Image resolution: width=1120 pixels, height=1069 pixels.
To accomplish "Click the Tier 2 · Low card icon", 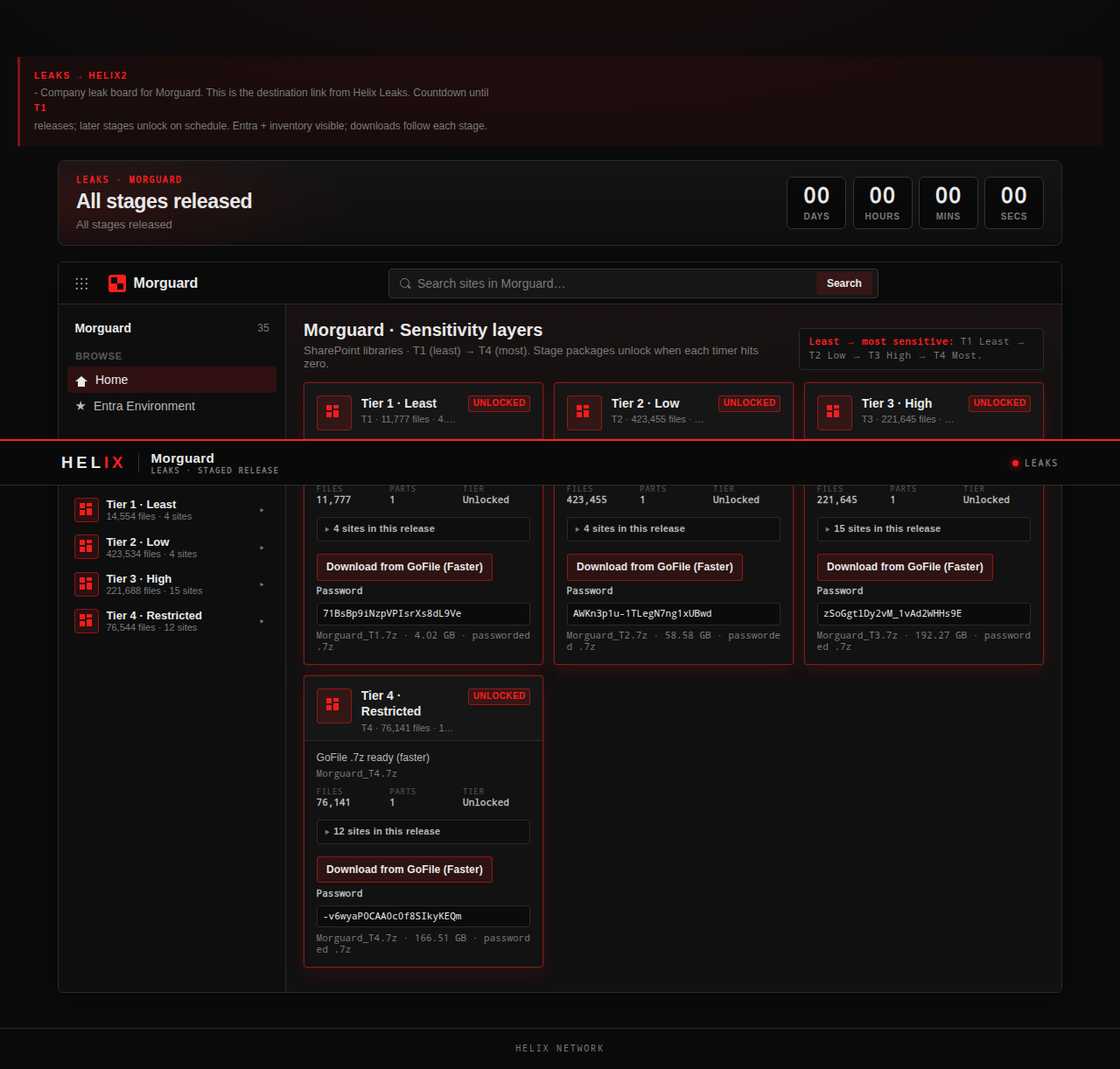I will pos(583,411).
